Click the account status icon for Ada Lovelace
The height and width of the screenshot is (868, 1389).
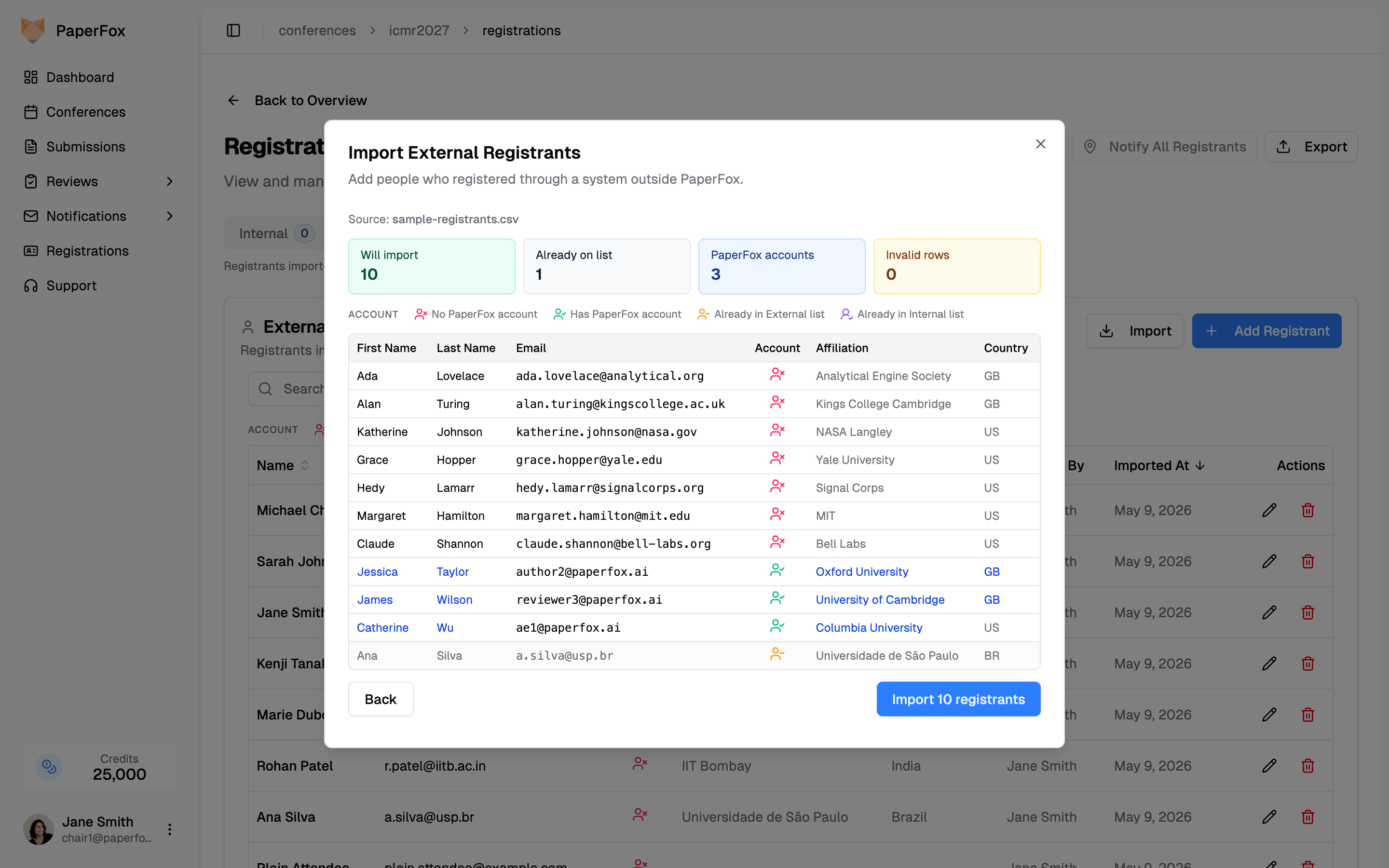pyautogui.click(x=777, y=375)
